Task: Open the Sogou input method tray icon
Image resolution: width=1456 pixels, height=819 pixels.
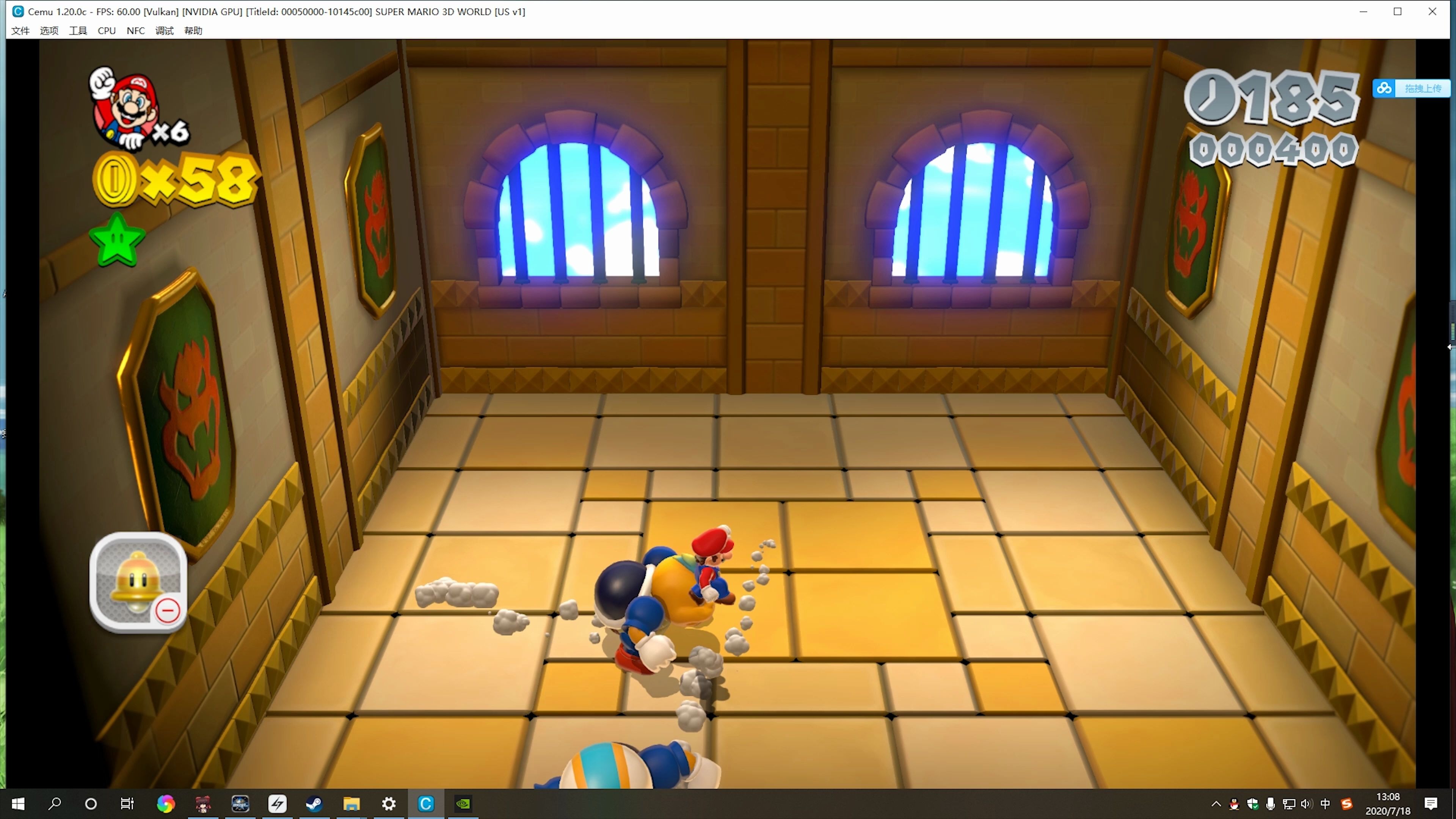Action: tap(1347, 803)
